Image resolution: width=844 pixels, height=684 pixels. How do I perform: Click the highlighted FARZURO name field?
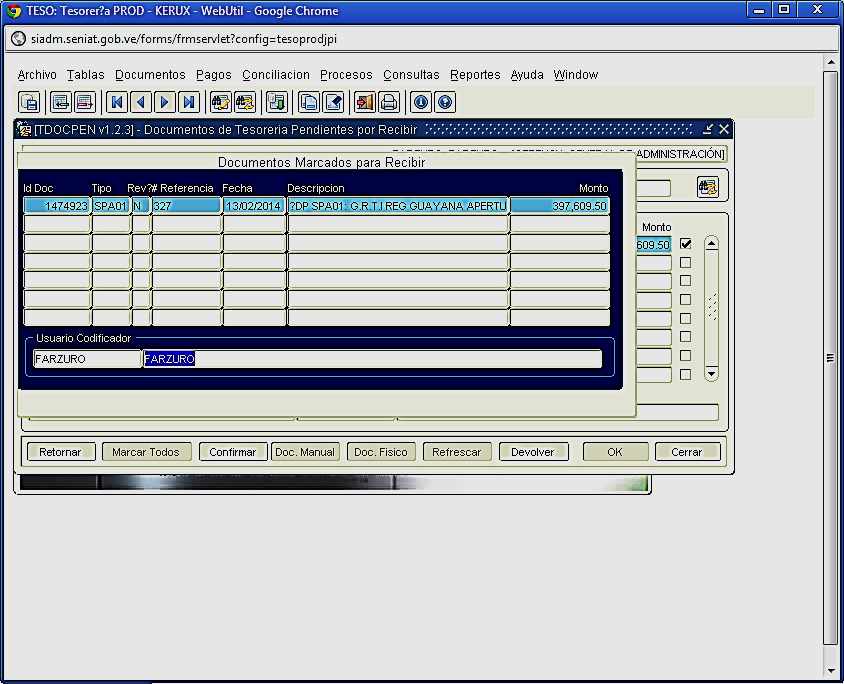(x=372, y=359)
